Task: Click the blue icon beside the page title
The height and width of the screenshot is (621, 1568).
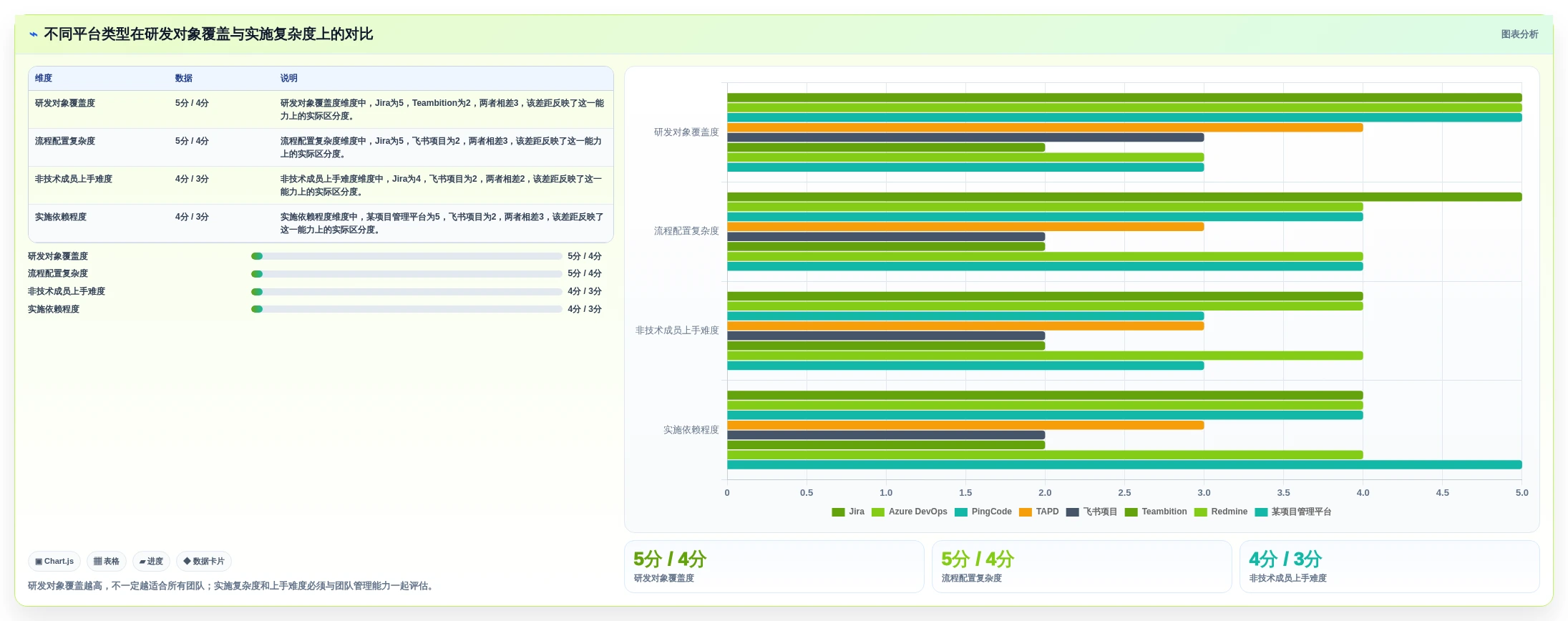Action: (x=33, y=34)
